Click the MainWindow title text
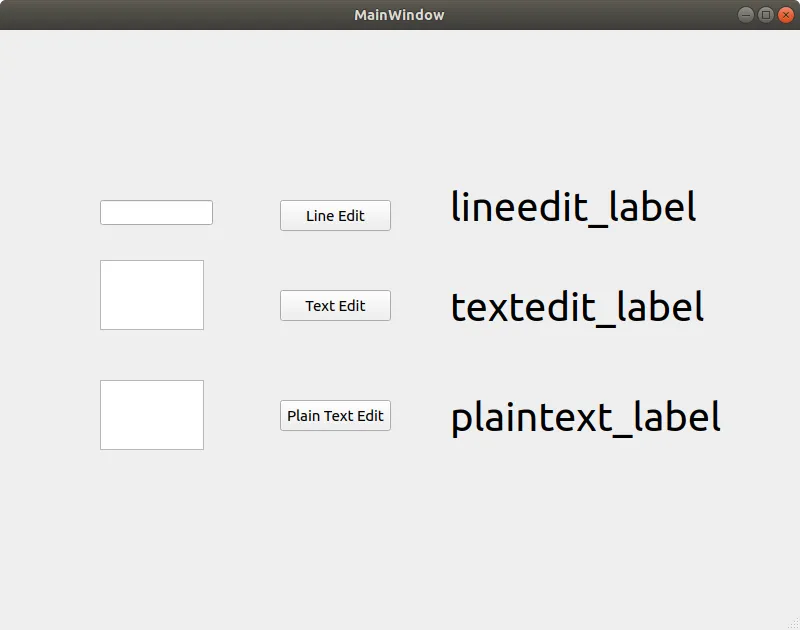This screenshot has width=800, height=630. tap(399, 15)
